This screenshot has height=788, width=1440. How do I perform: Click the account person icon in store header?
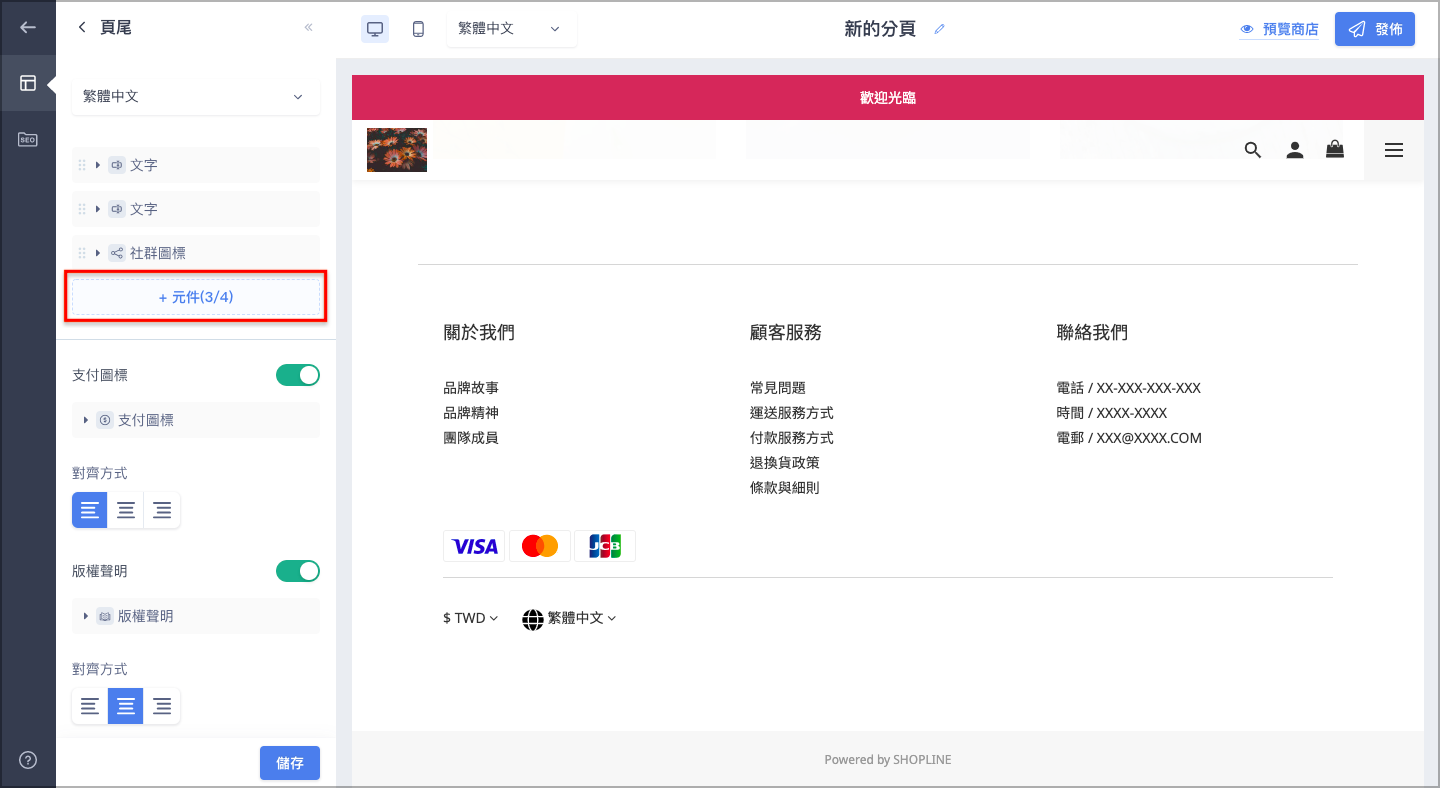pyautogui.click(x=1295, y=150)
